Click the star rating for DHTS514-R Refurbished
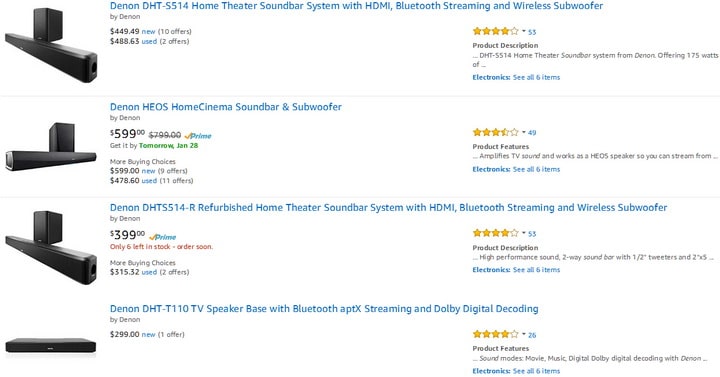 495,233
